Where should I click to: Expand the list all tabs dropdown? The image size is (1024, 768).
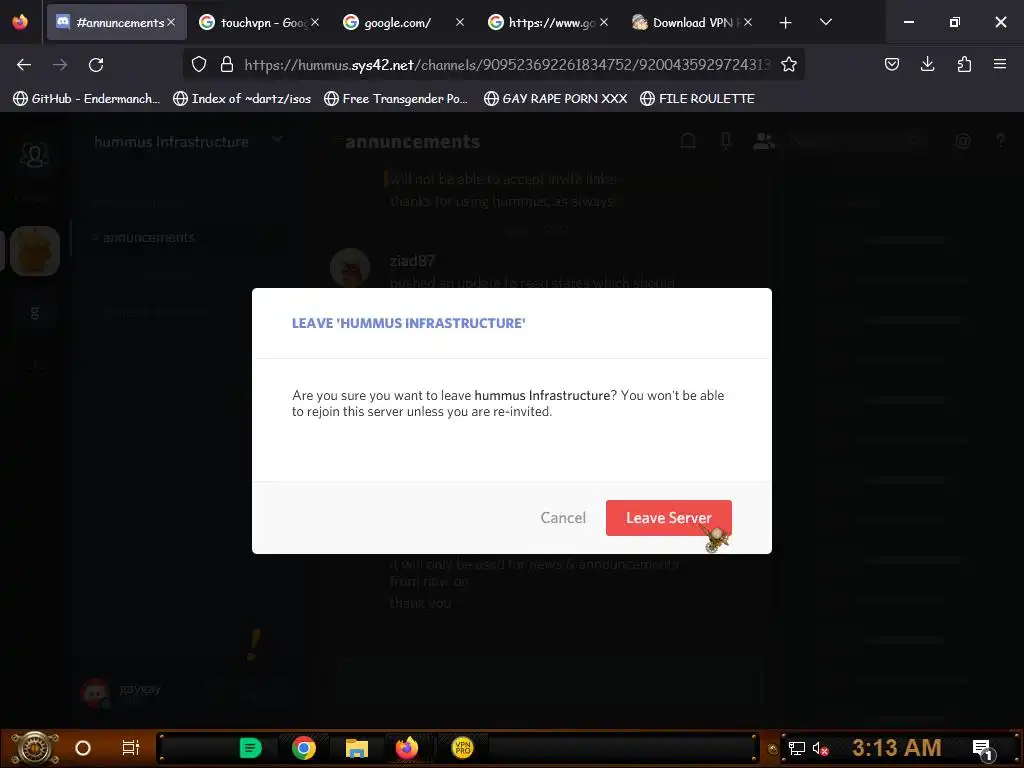(825, 22)
